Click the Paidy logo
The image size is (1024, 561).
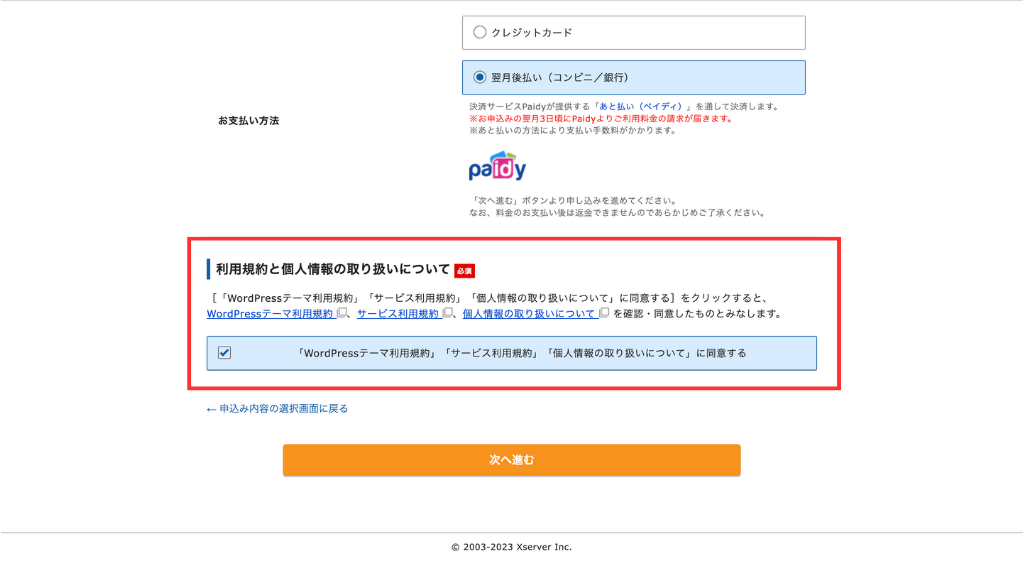coord(497,166)
